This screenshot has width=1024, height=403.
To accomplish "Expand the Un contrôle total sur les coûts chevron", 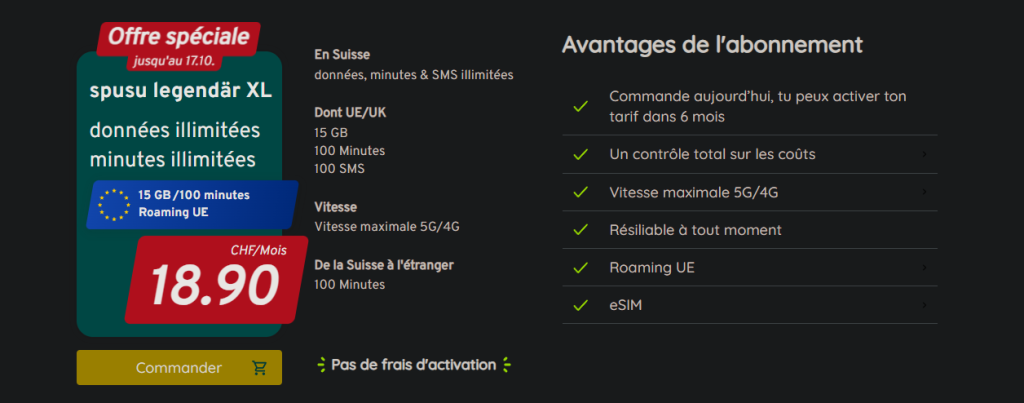I will pos(925,155).
